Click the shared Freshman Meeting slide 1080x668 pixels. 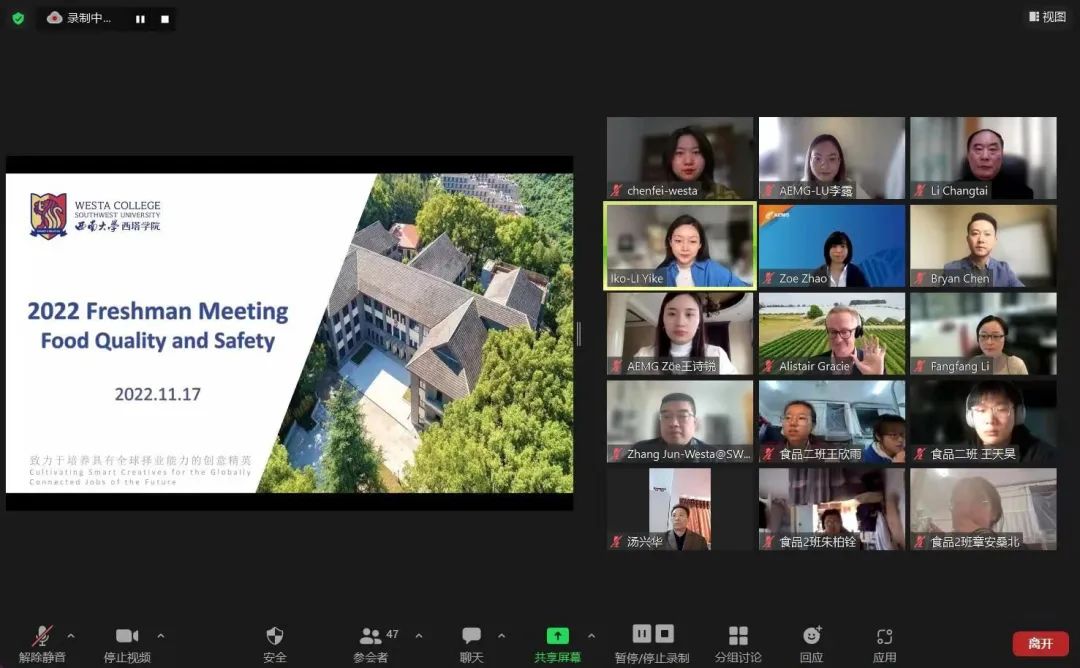(289, 333)
